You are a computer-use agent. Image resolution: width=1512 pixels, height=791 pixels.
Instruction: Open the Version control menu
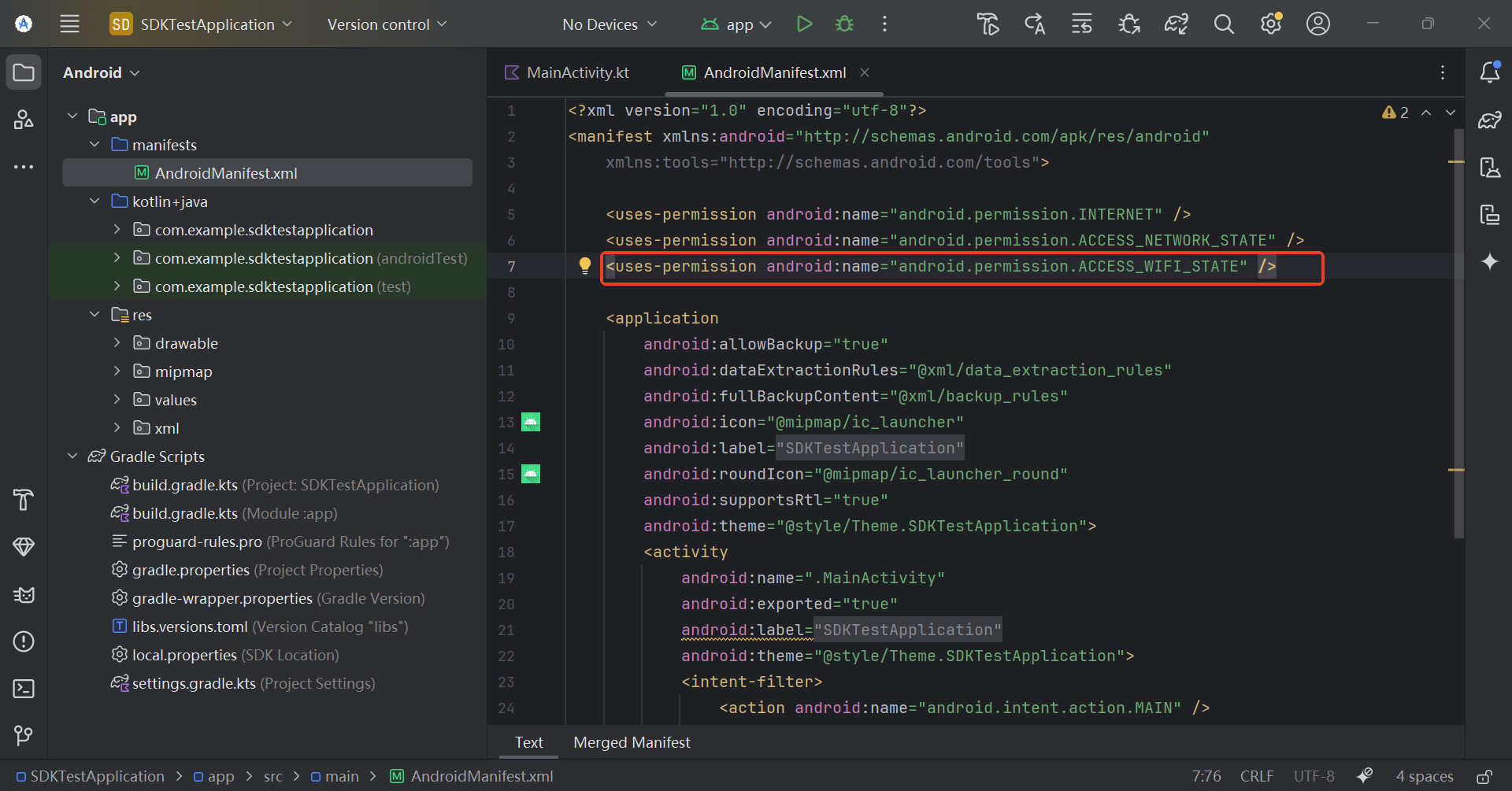coord(386,24)
